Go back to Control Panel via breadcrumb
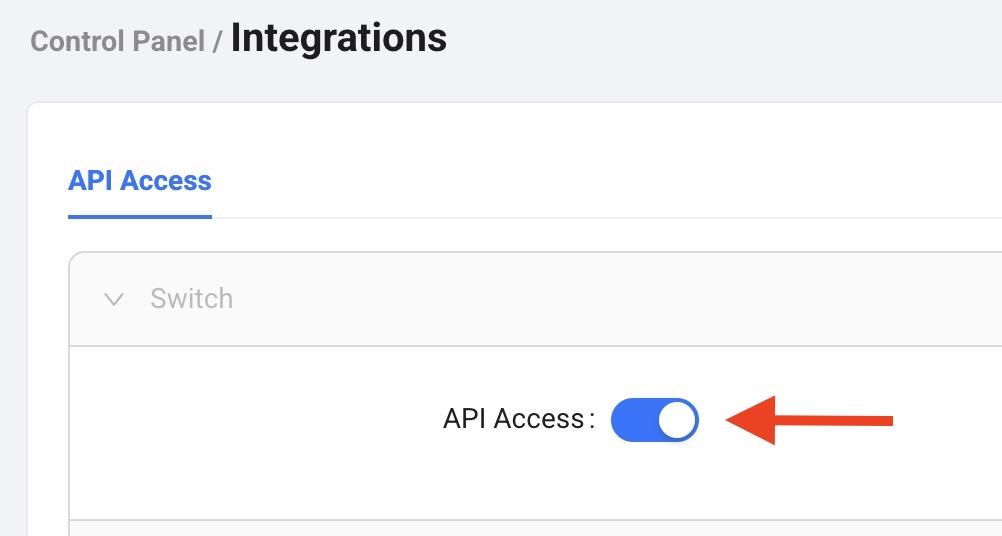Screen dimensions: 1002x536 pyautogui.click(x=117, y=42)
